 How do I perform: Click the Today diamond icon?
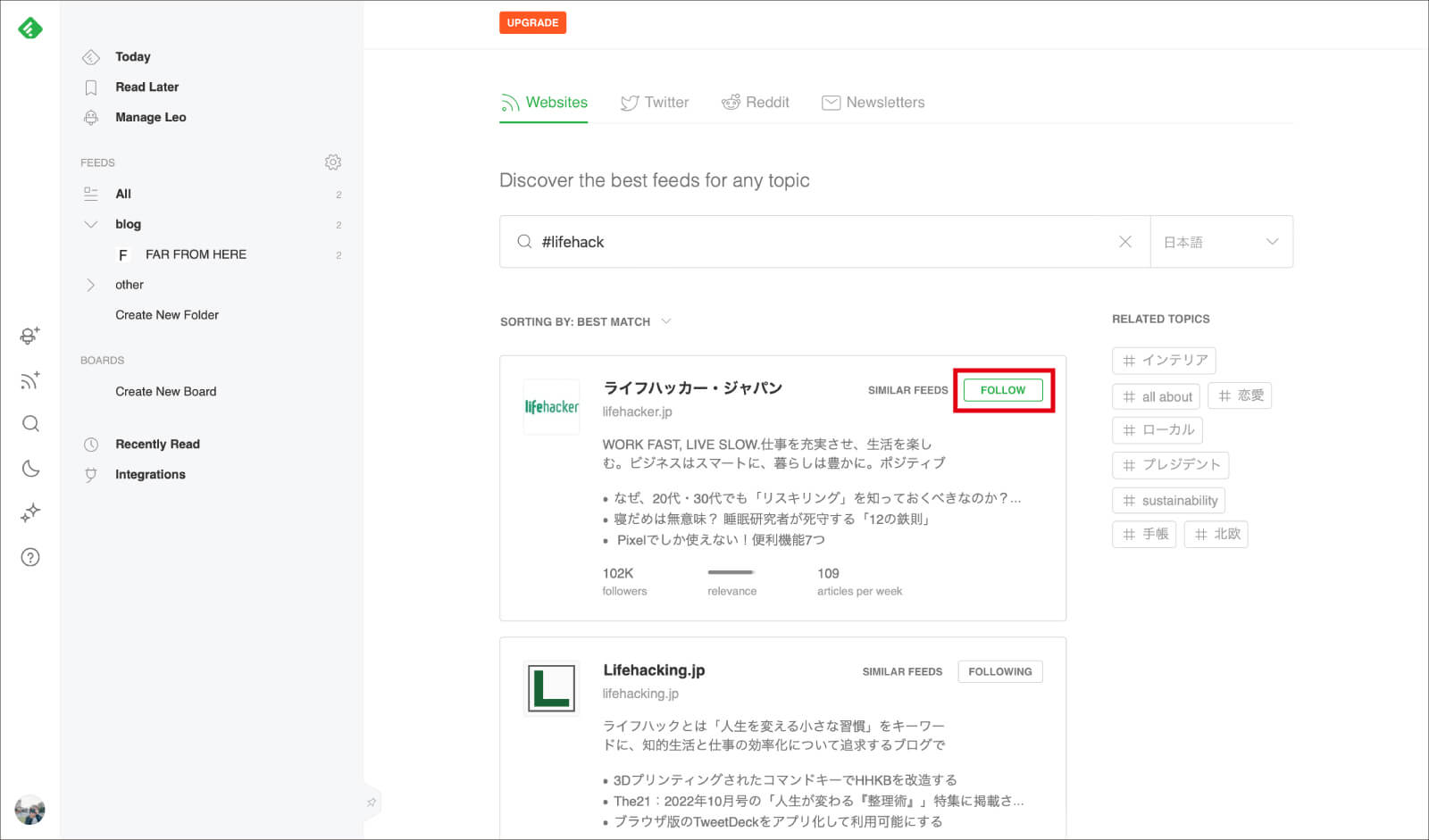[x=90, y=57]
